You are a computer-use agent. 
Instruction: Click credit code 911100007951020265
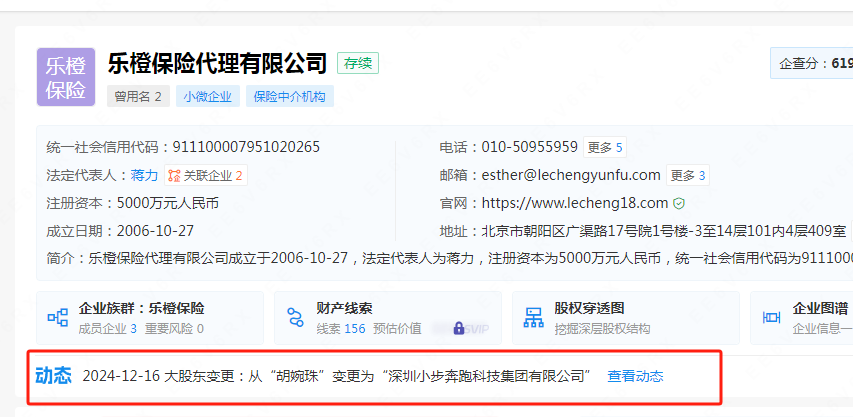246,147
